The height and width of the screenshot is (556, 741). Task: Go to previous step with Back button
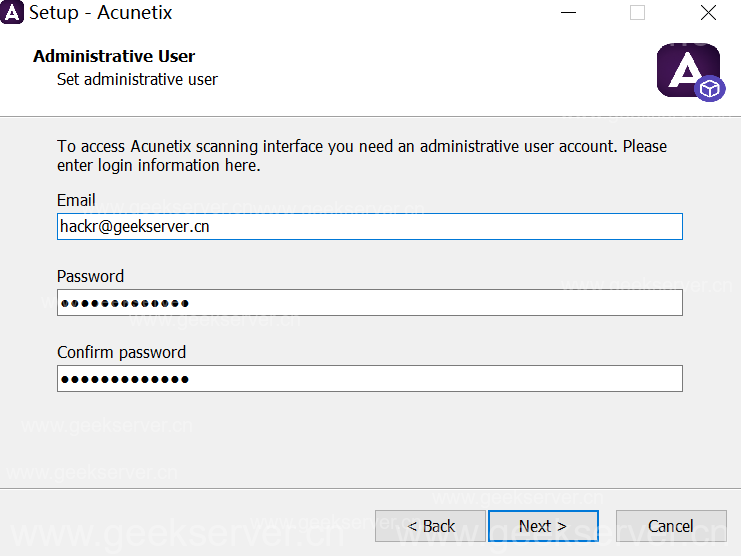pos(430,526)
